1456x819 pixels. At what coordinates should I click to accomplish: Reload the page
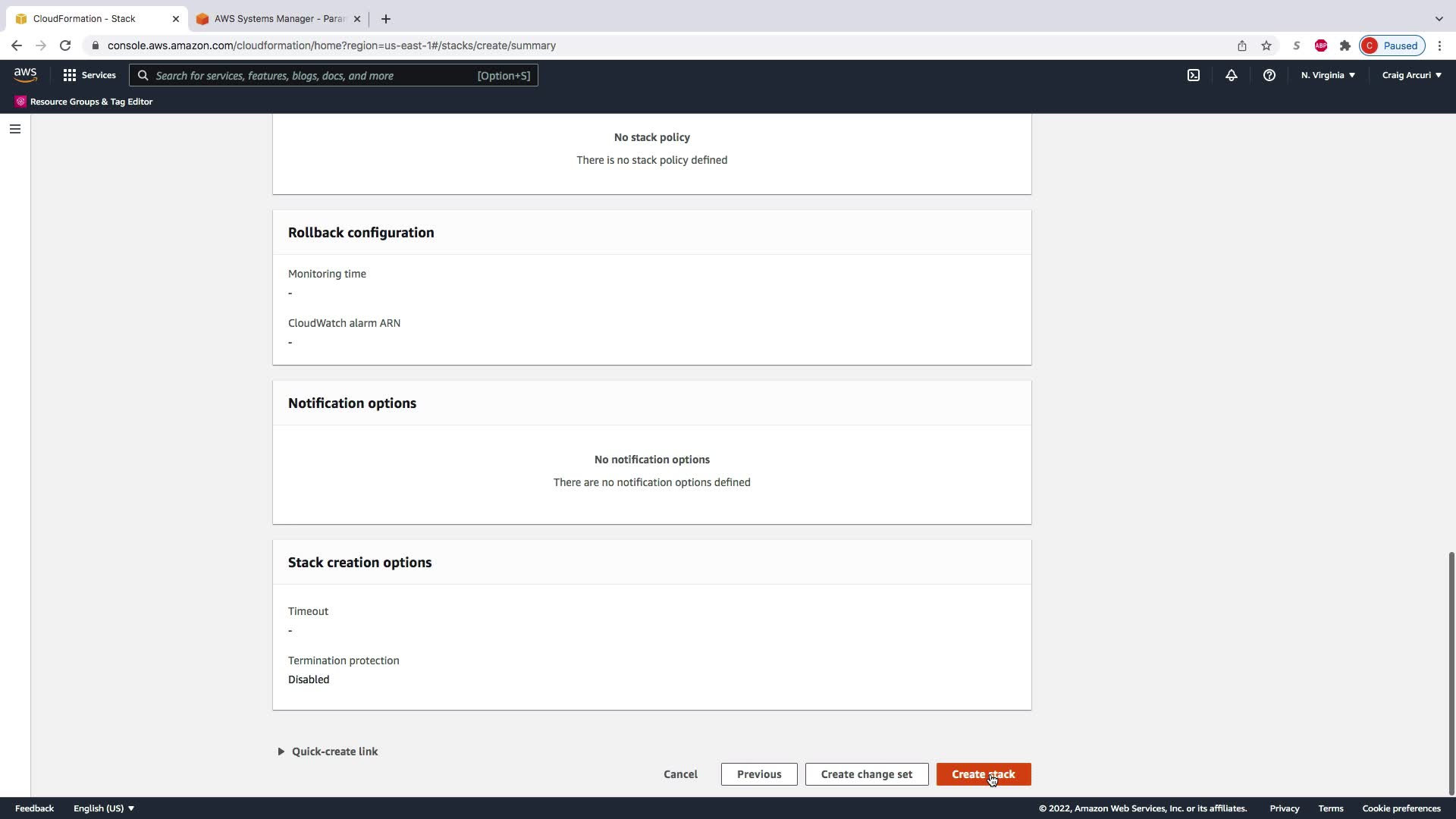[x=65, y=45]
